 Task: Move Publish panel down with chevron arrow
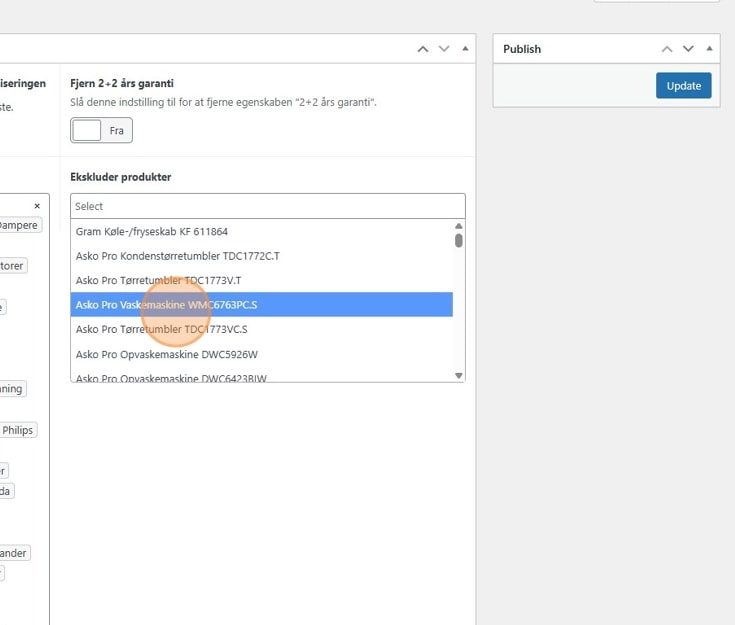(688, 49)
